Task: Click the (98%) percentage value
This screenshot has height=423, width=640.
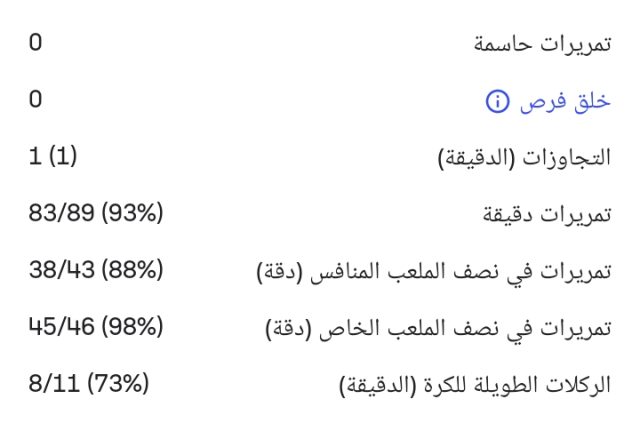Action: coord(132,326)
